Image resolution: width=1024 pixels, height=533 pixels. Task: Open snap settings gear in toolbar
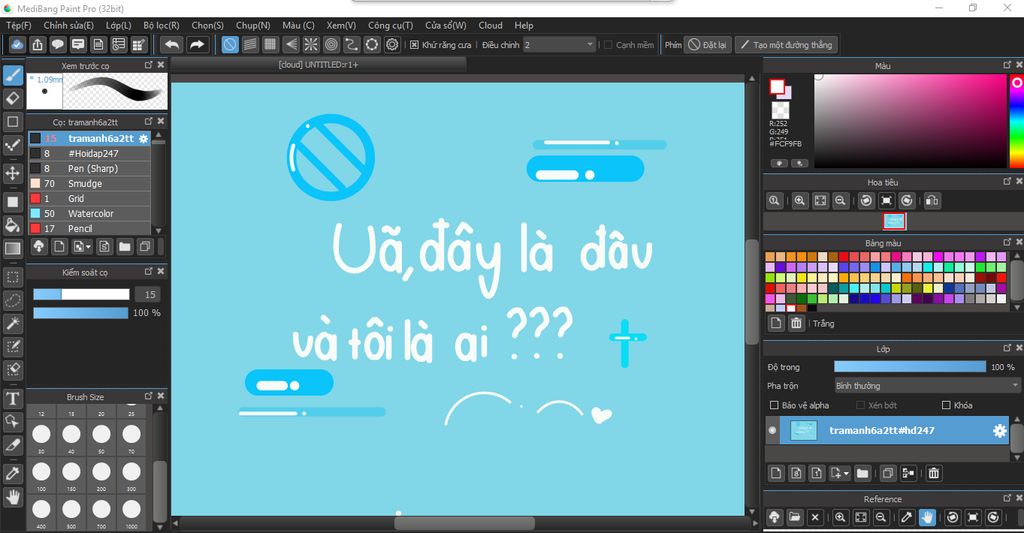pos(392,44)
